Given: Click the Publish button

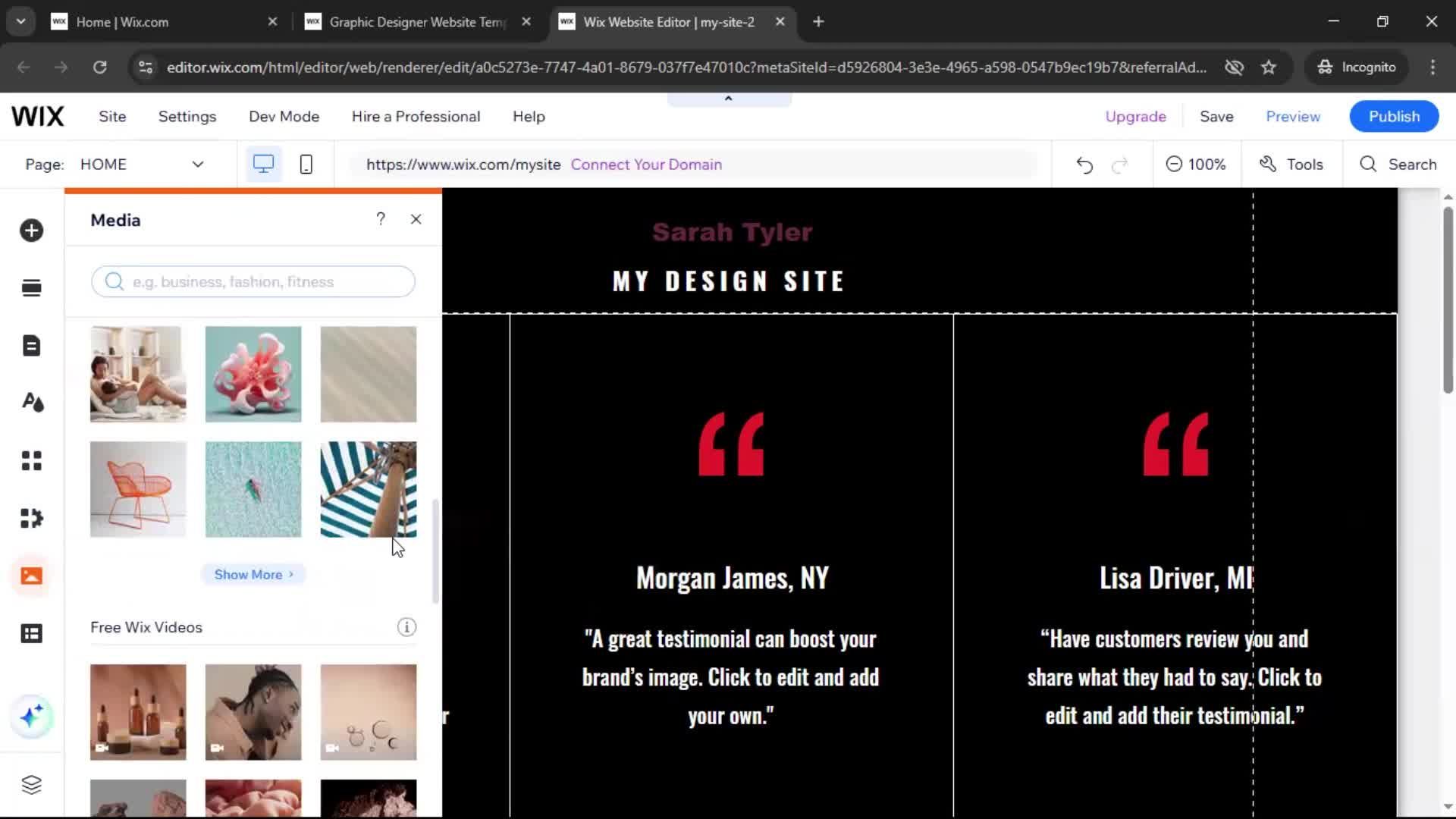Looking at the screenshot, I should [1394, 117].
